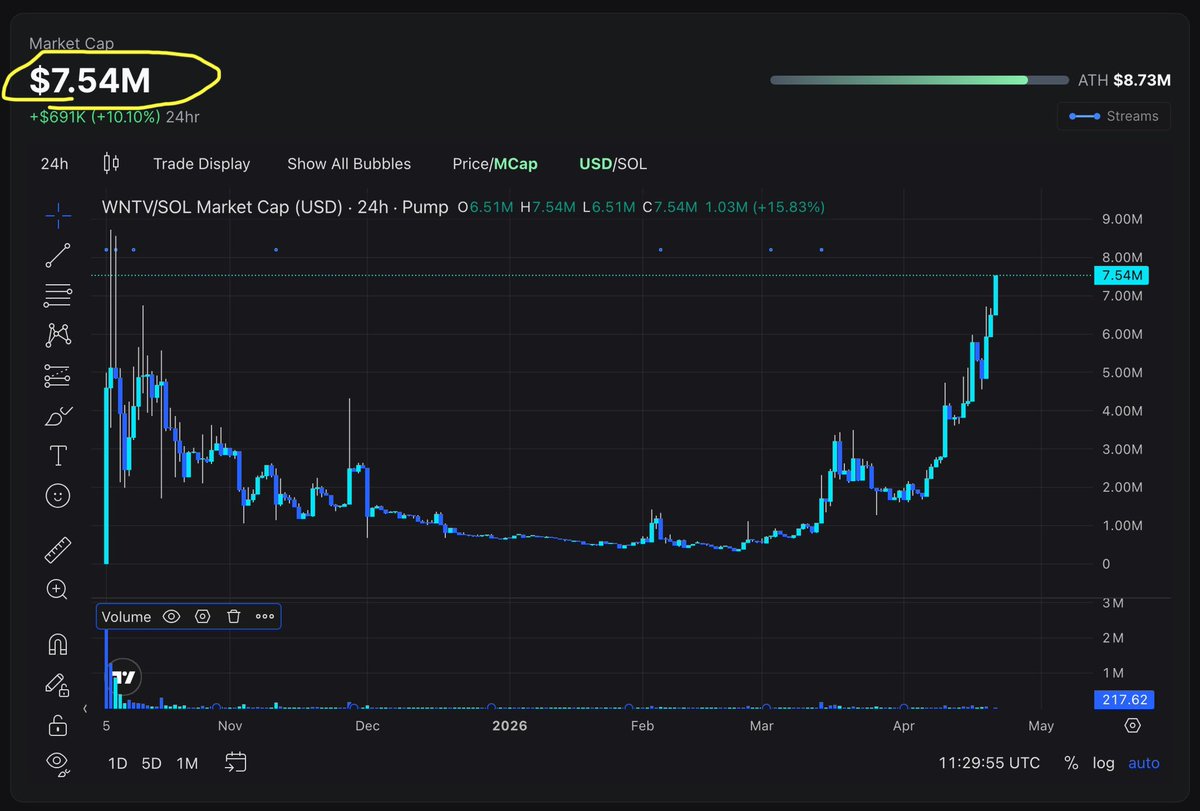Open Volume indicator settings
1200x811 pixels.
pyautogui.click(x=202, y=617)
